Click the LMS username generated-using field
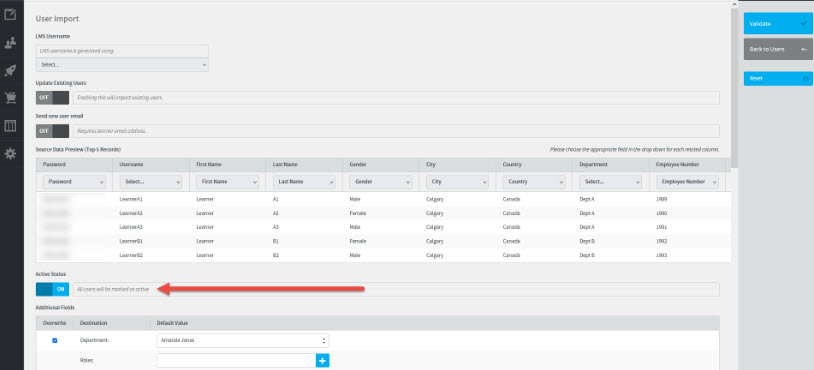The height and width of the screenshot is (370, 814). point(122,51)
